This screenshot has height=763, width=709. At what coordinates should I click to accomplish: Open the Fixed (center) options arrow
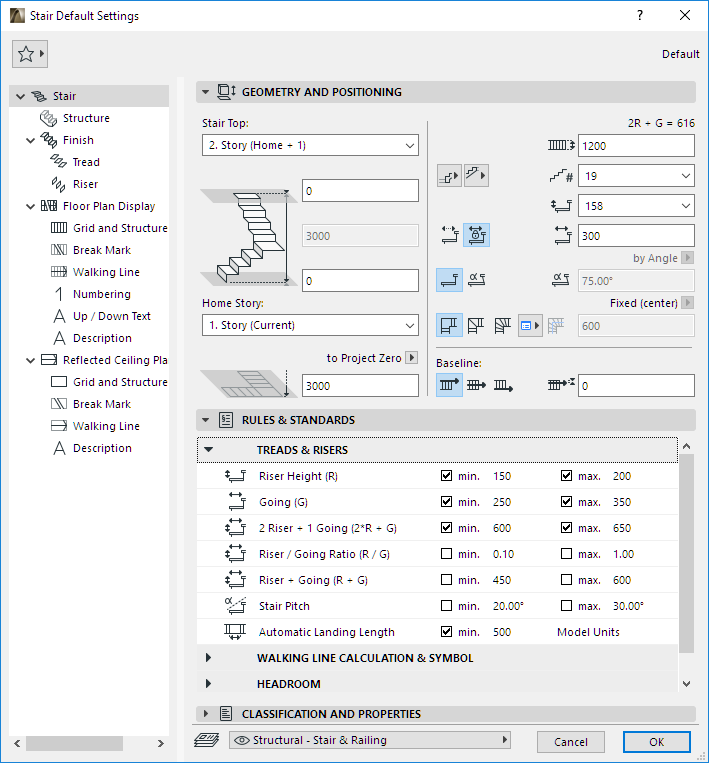[x=687, y=303]
